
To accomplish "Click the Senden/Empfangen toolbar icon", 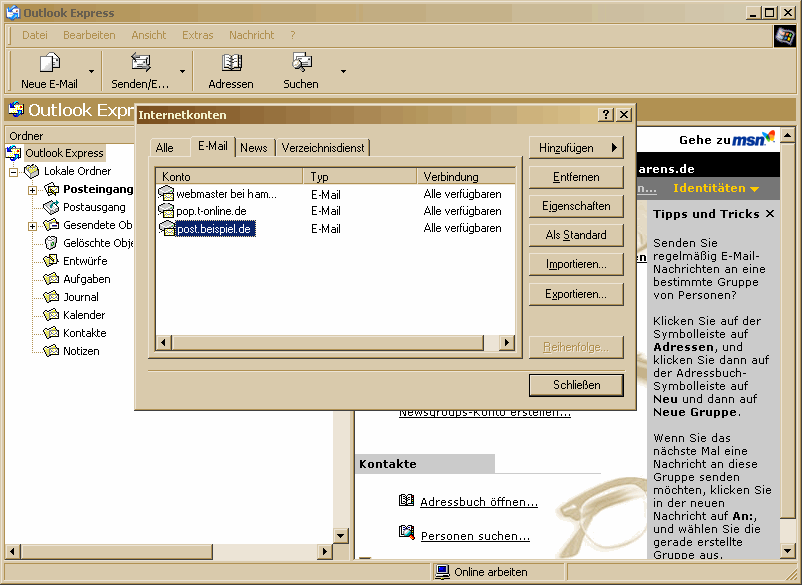I will [140, 63].
